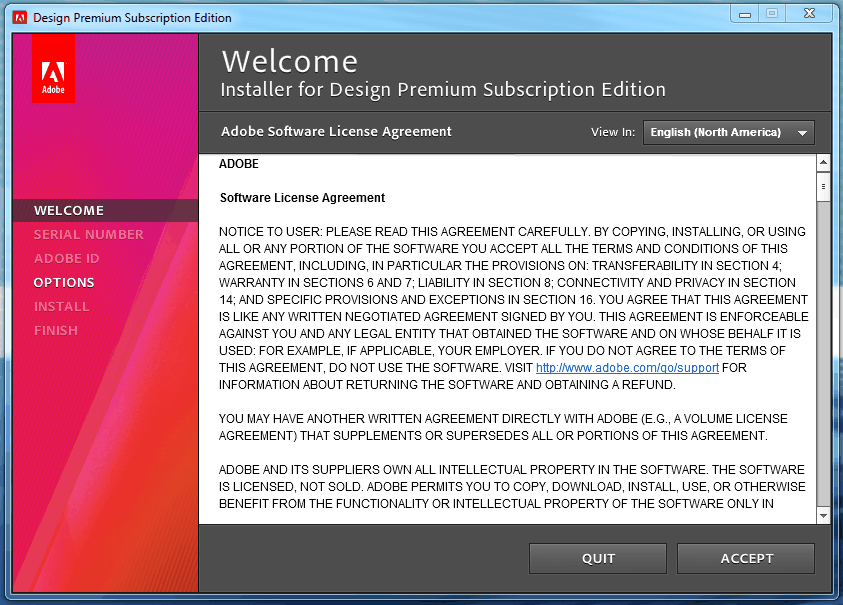The width and height of the screenshot is (843, 605).
Task: Click the Adobe Software License Agreement header
Action: (x=336, y=132)
